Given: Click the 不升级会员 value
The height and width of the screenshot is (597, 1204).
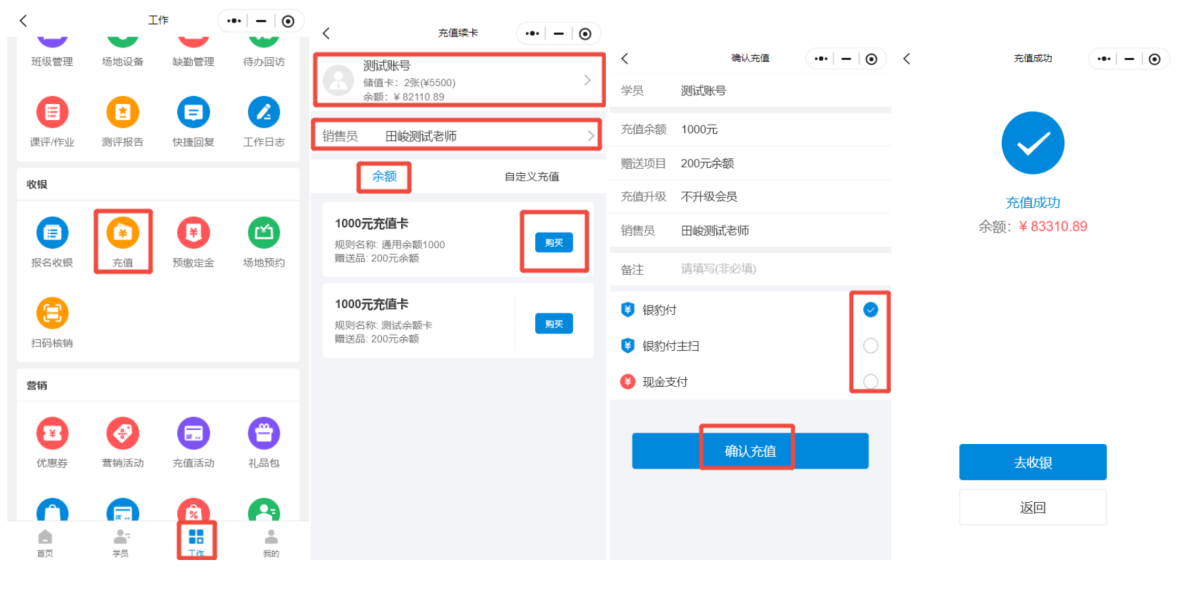Looking at the screenshot, I should tap(709, 196).
